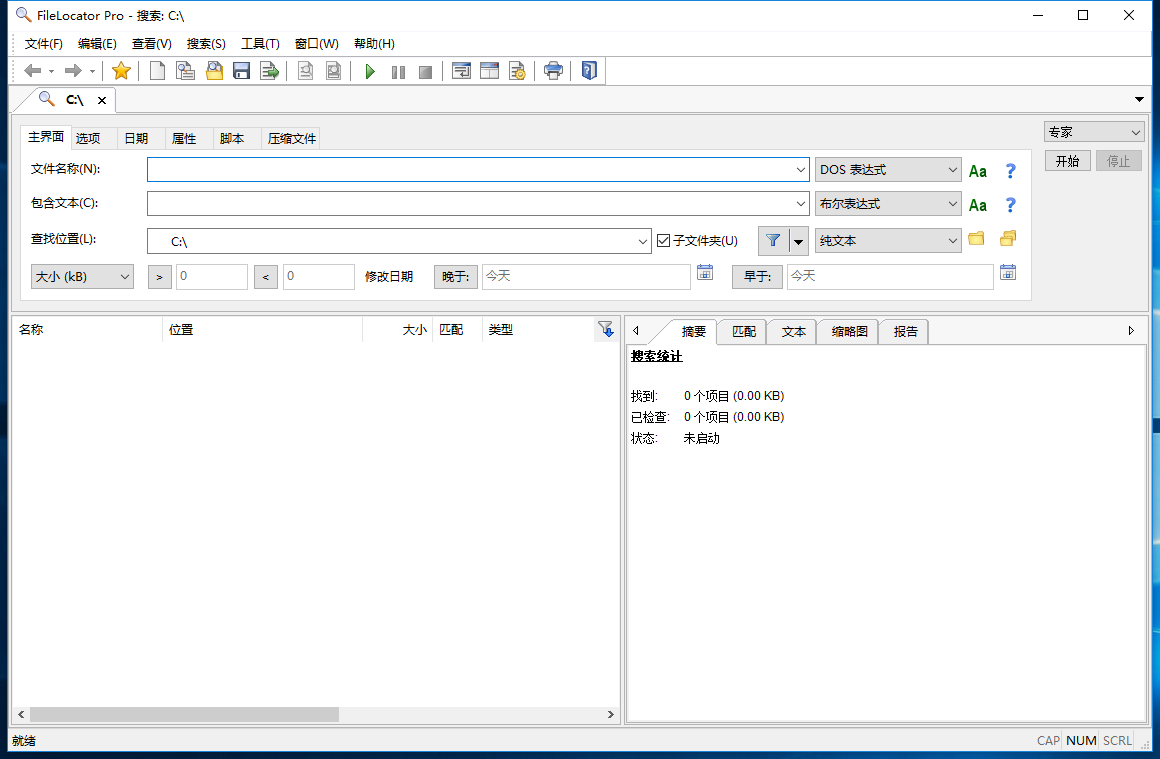Open the settings document gear icon

coord(517,71)
